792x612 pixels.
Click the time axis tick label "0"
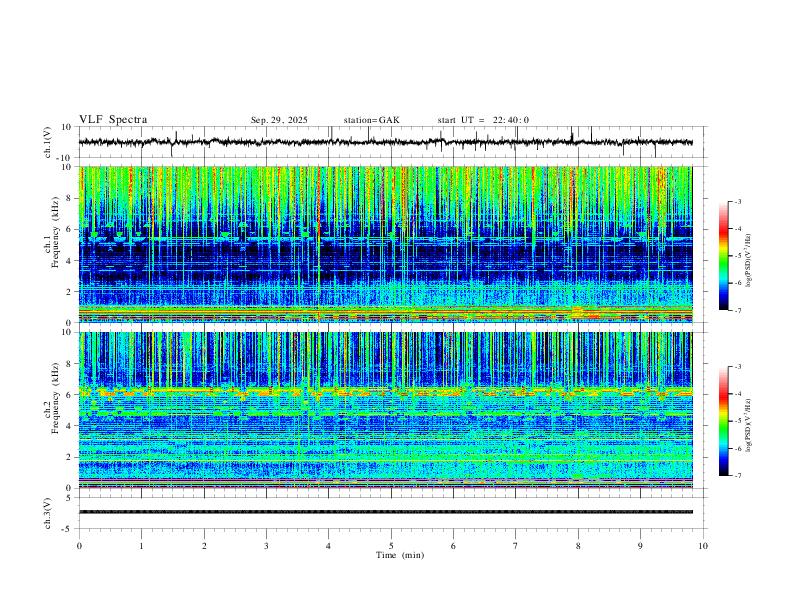tap(79, 546)
